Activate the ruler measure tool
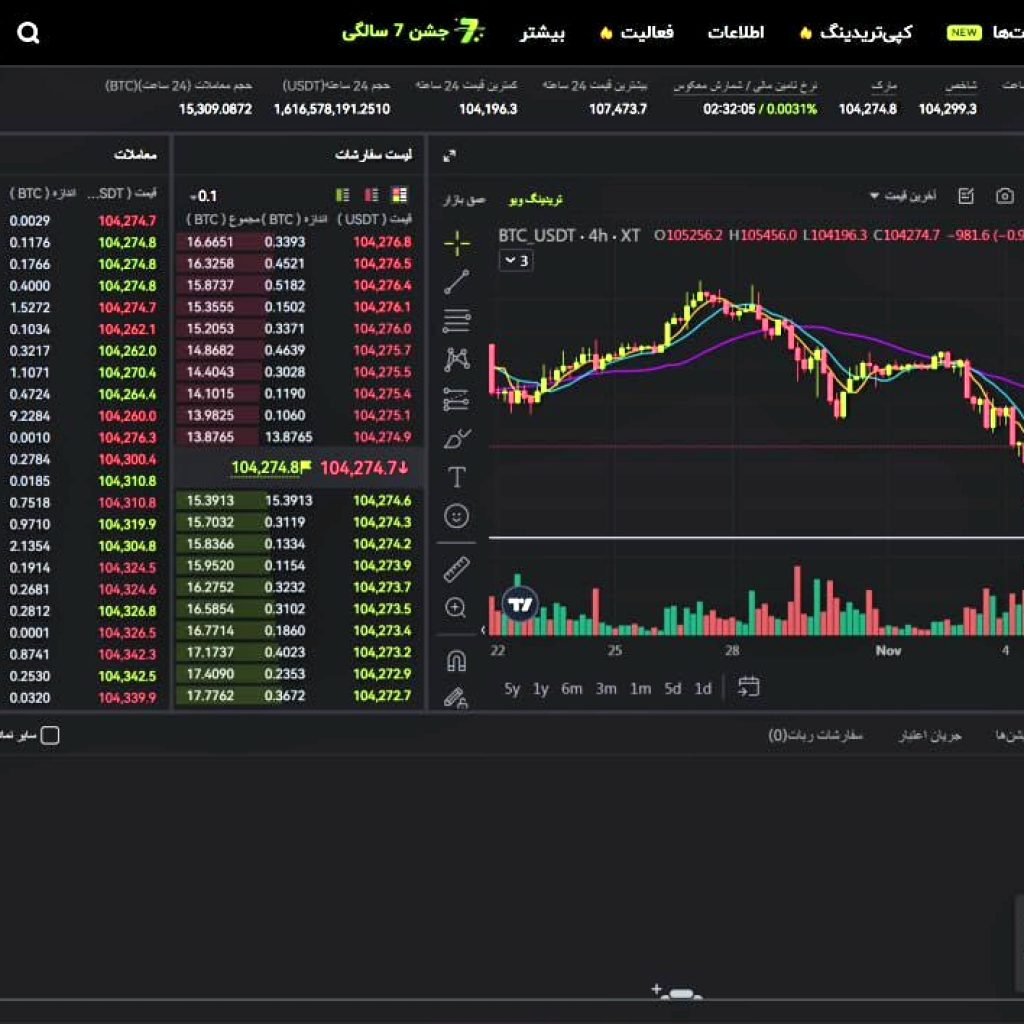Image resolution: width=1024 pixels, height=1024 pixels. point(457,569)
